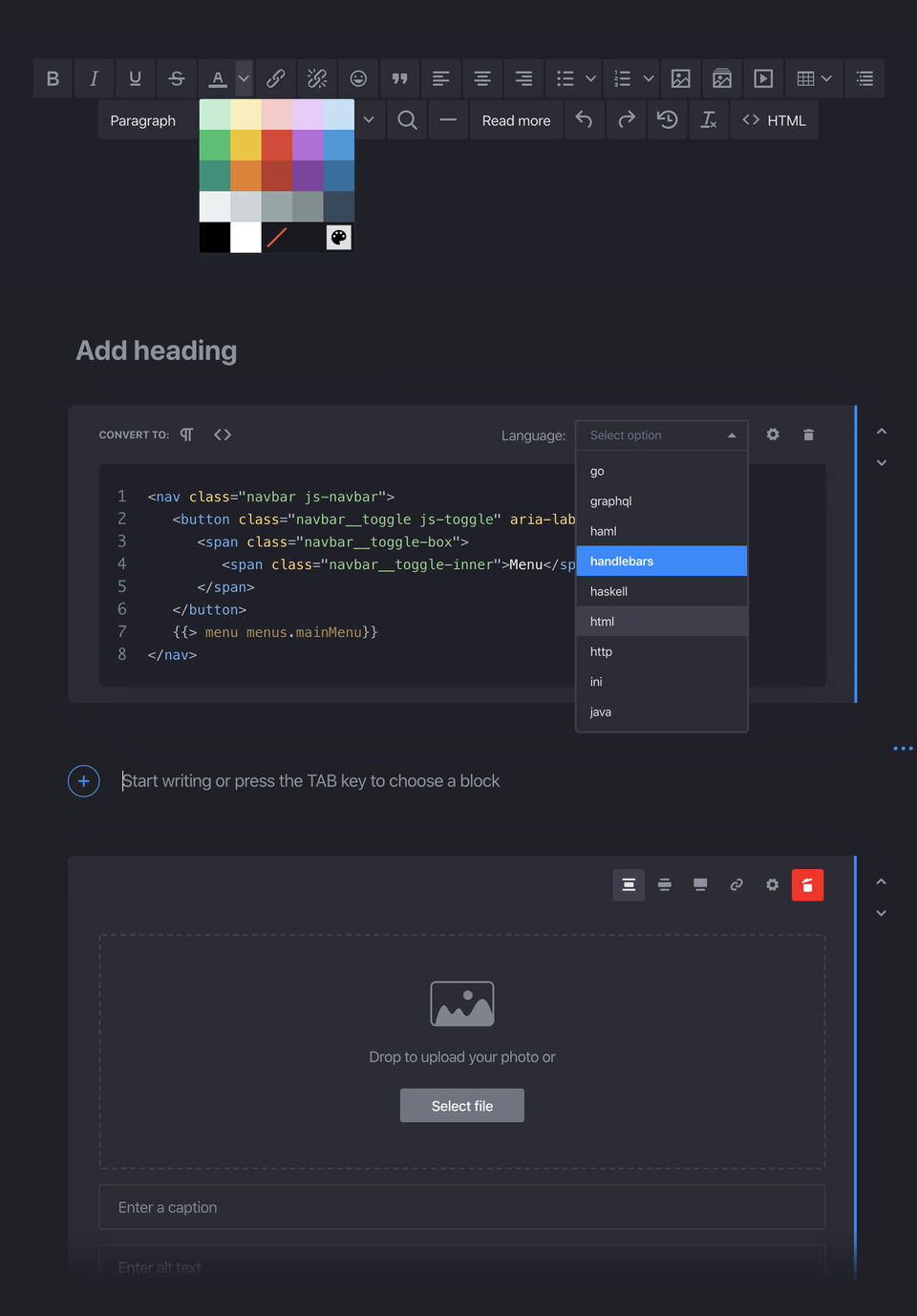Click the Select file button
Screen dimensions: 917x1316
tap(462, 1106)
